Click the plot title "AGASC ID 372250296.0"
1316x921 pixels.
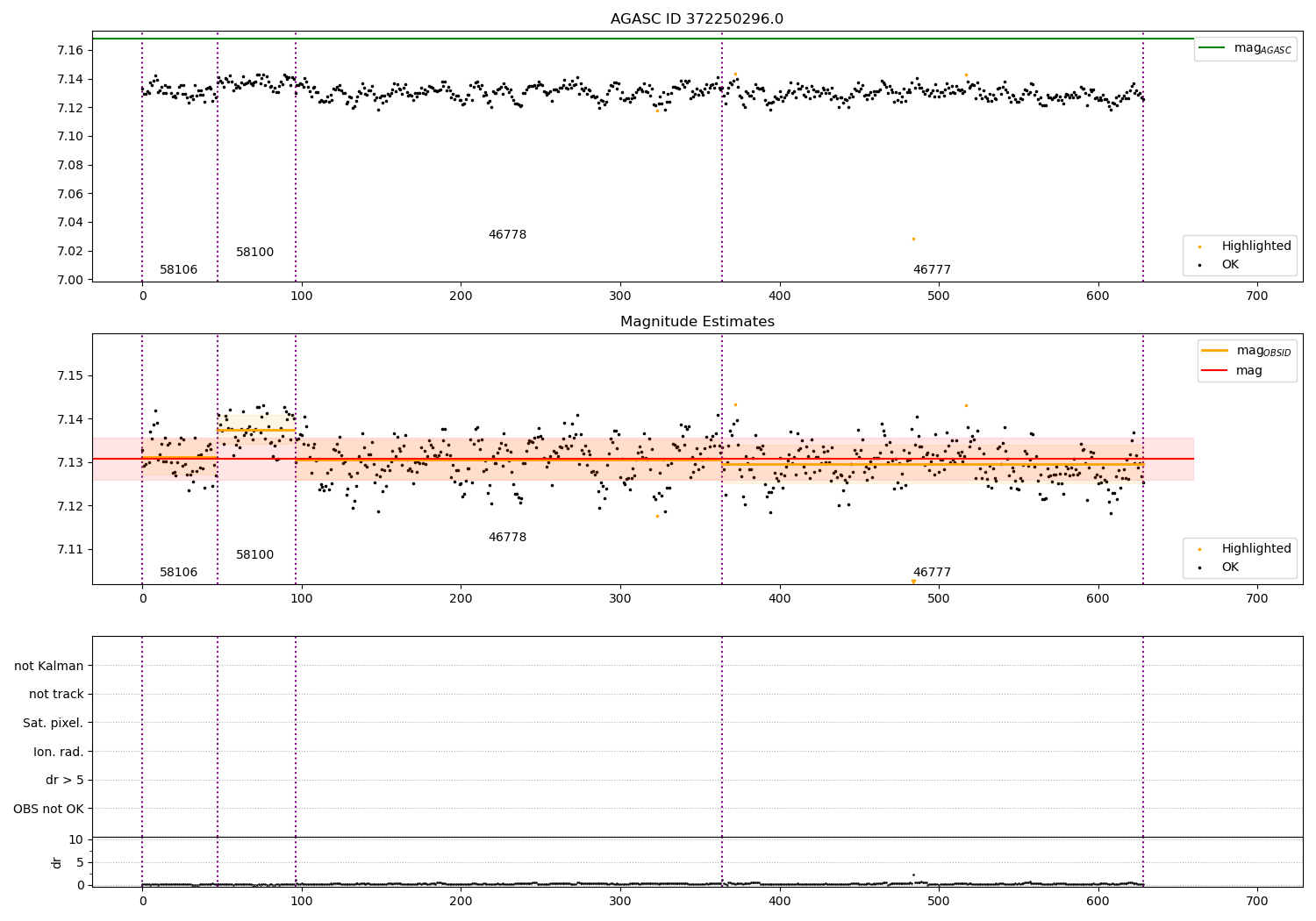(697, 19)
